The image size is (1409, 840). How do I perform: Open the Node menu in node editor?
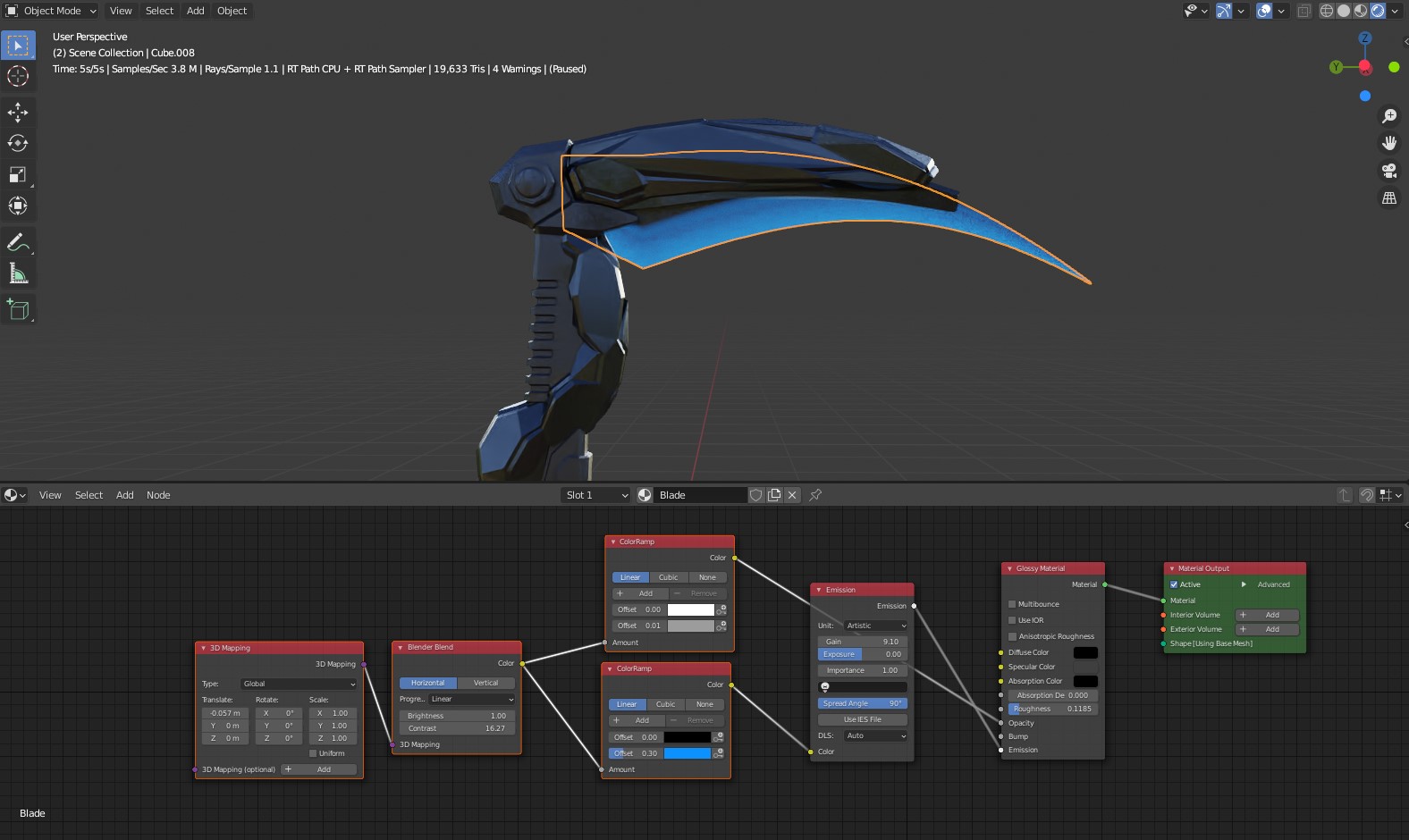tap(158, 495)
